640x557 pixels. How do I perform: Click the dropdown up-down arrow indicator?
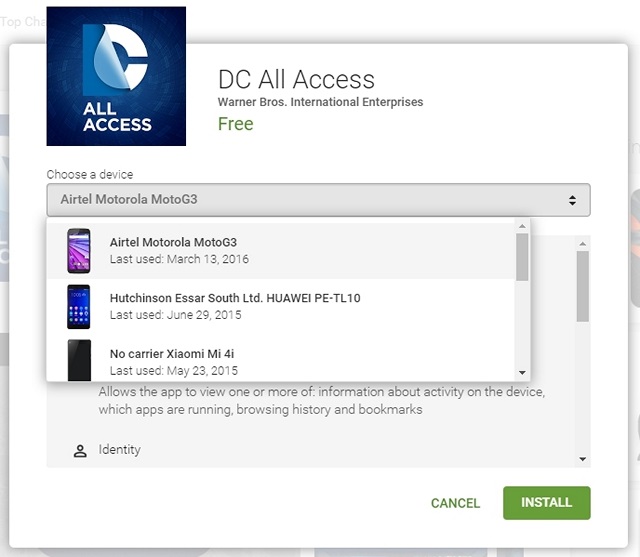[572, 200]
